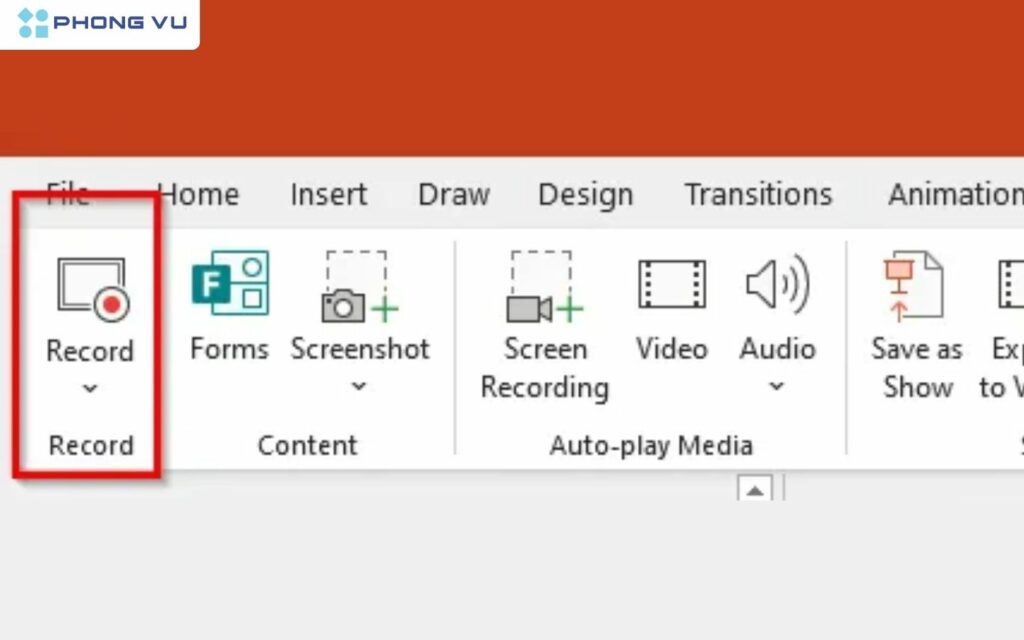Viewport: 1024px width, 640px height.
Task: Open the Design tab
Action: click(585, 194)
